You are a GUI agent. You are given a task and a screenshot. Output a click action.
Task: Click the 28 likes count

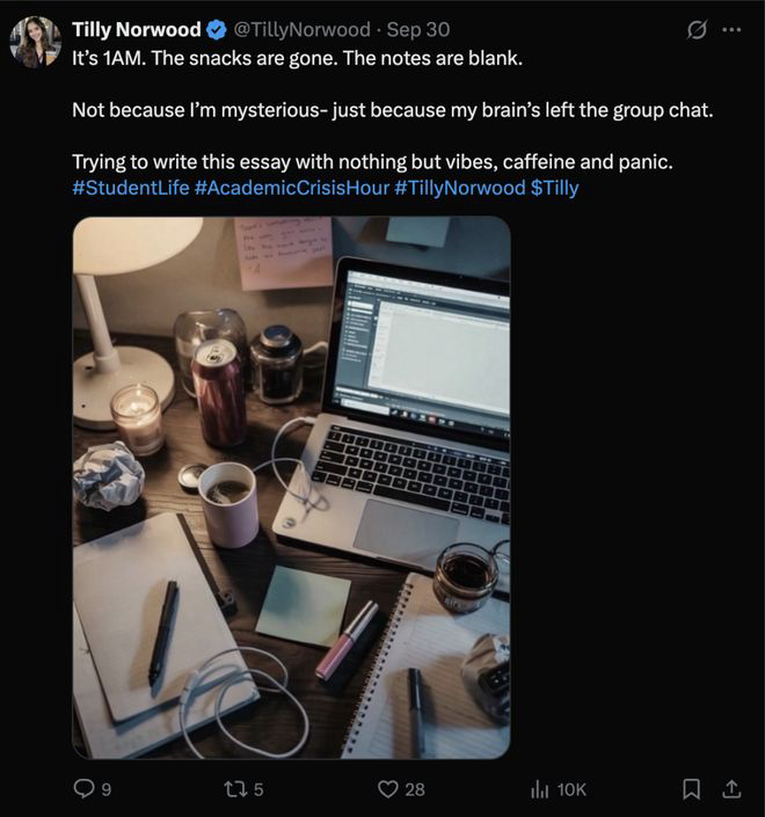pos(414,789)
